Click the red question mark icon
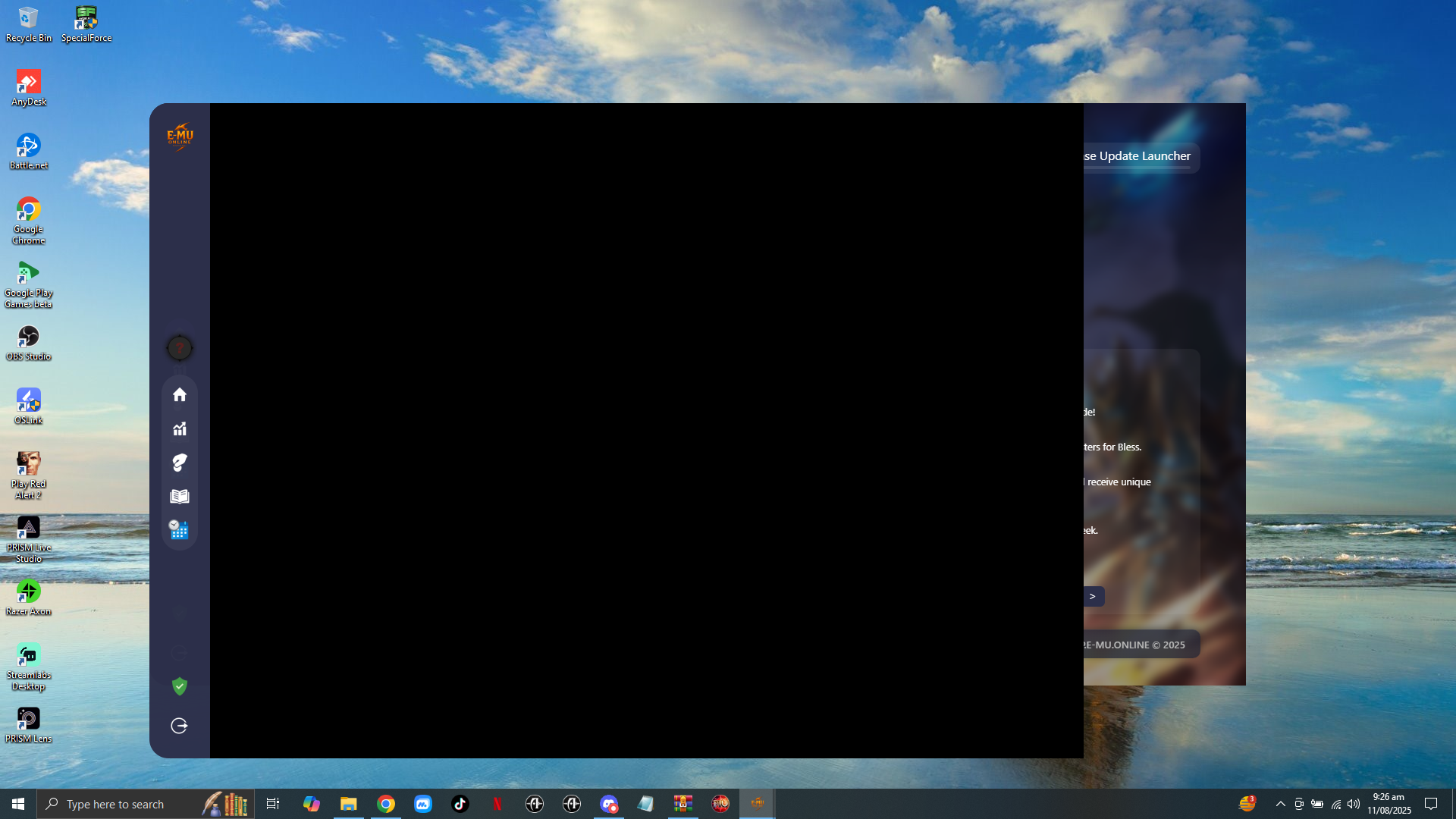The height and width of the screenshot is (819, 1456). [x=180, y=348]
